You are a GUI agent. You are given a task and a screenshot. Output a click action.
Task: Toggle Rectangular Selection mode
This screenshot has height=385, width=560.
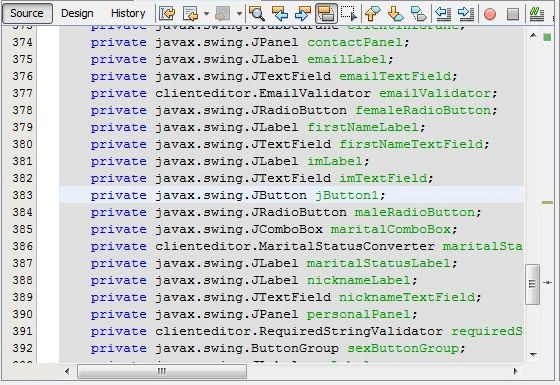[x=349, y=14]
